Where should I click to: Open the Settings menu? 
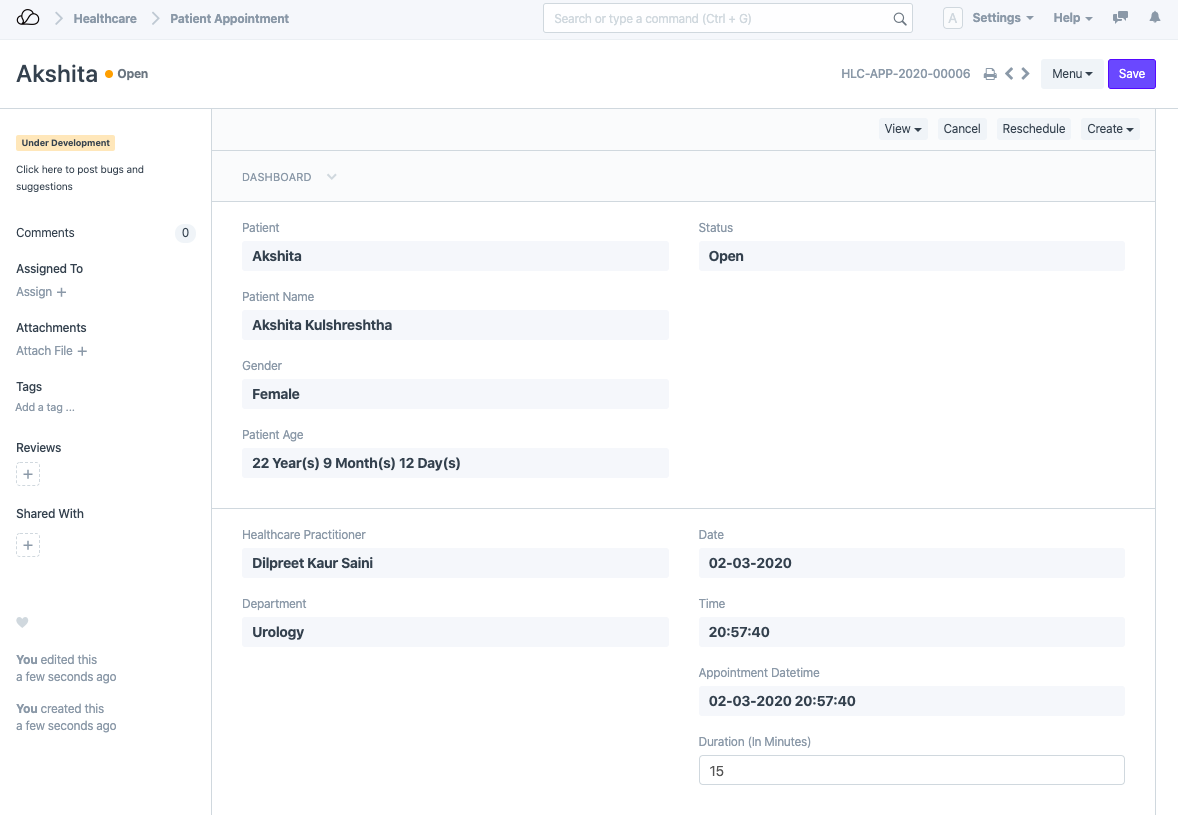point(1002,18)
